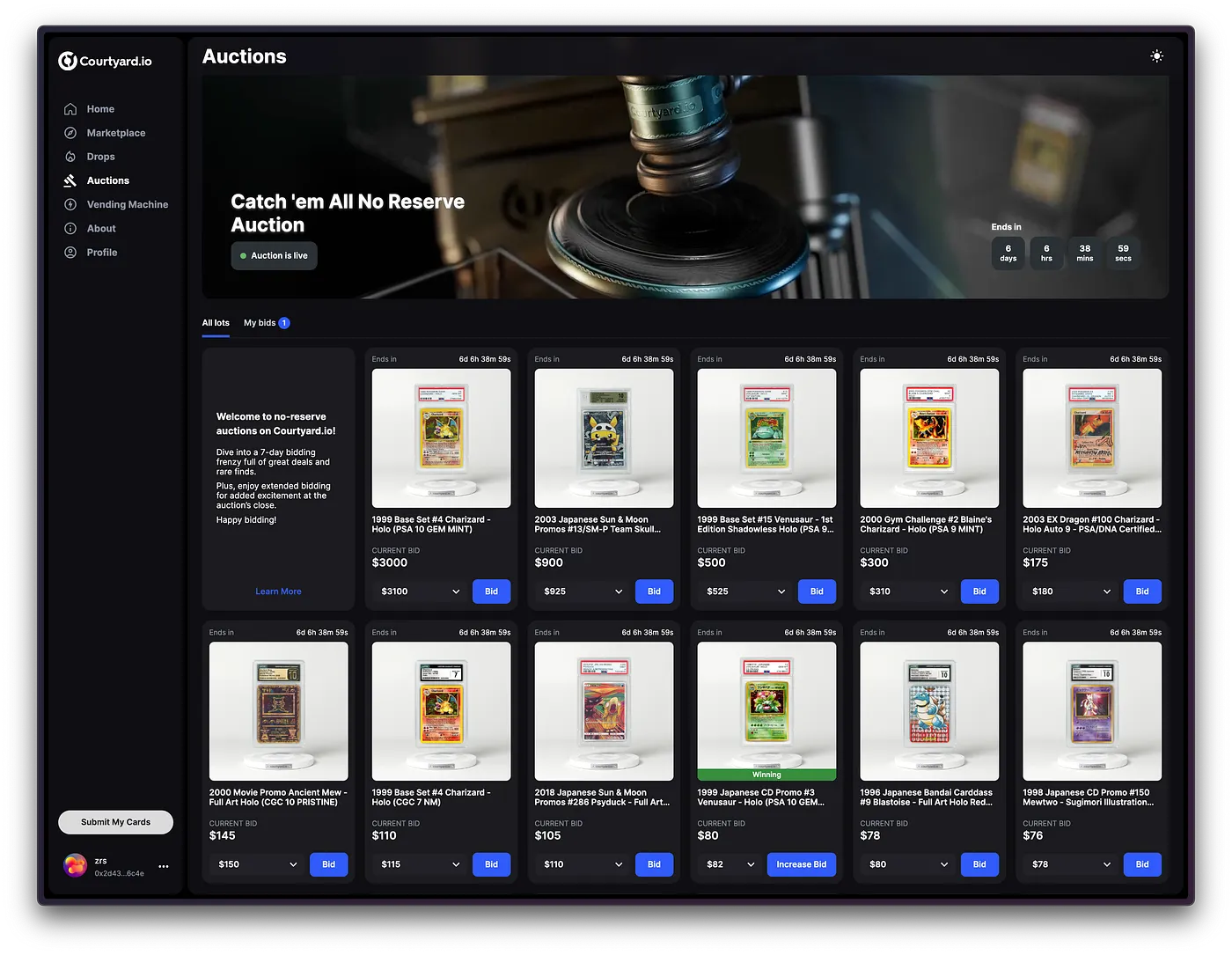Open the Vending Machine page
Viewport: 1232px width, 955px height.
click(115, 204)
